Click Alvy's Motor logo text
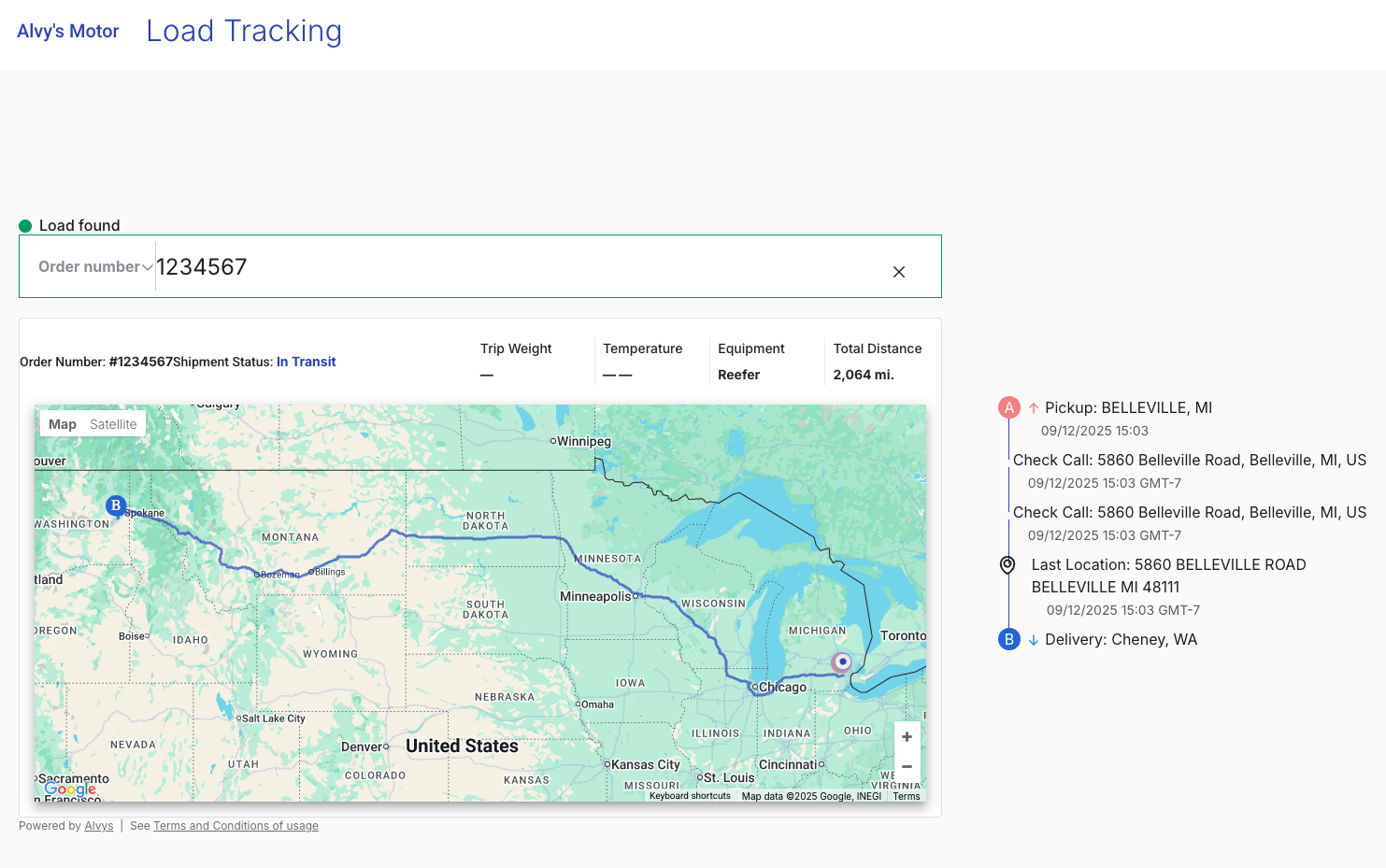The height and width of the screenshot is (868, 1386). [x=68, y=31]
